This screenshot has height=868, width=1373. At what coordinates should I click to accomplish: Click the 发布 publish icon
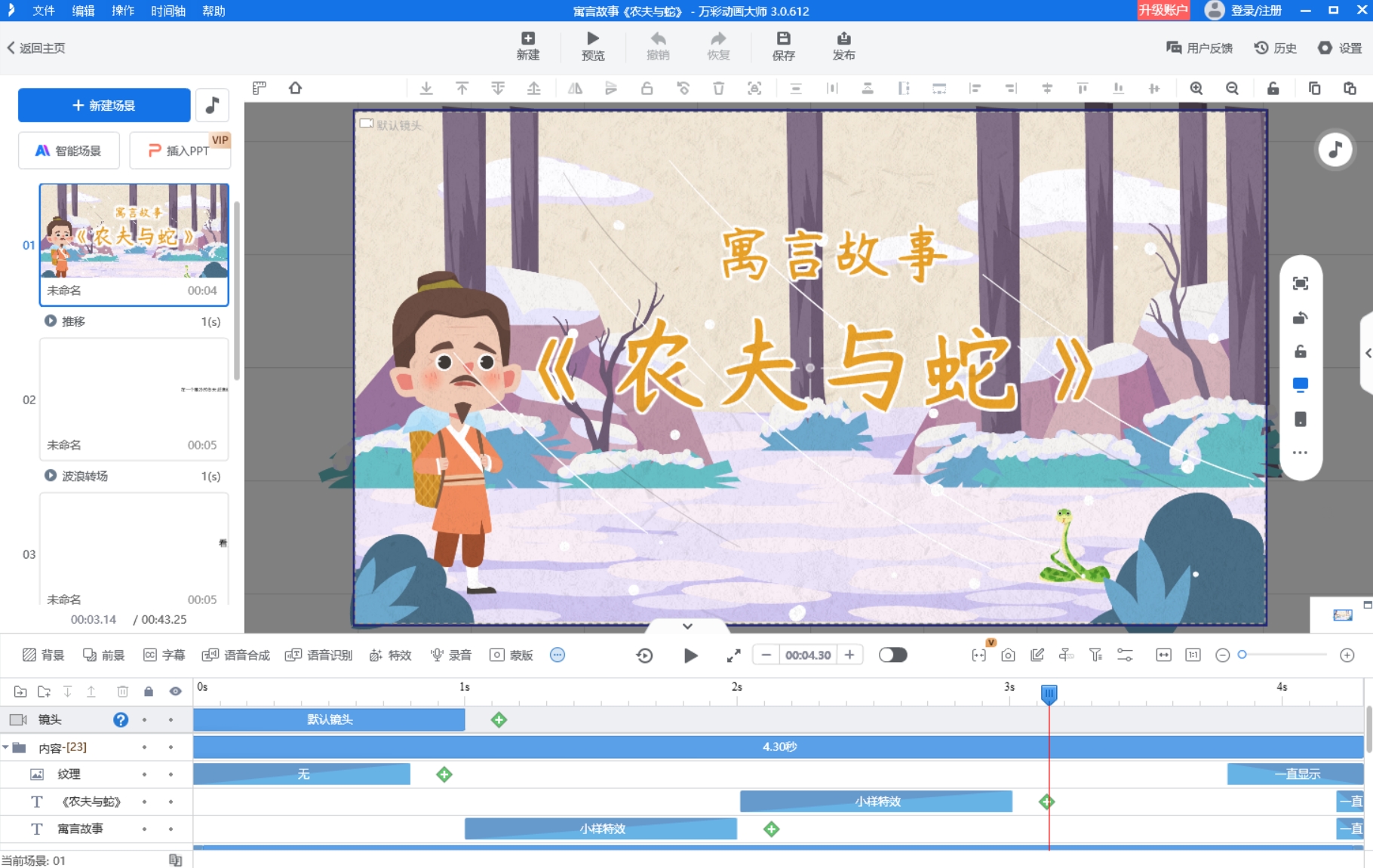843,44
